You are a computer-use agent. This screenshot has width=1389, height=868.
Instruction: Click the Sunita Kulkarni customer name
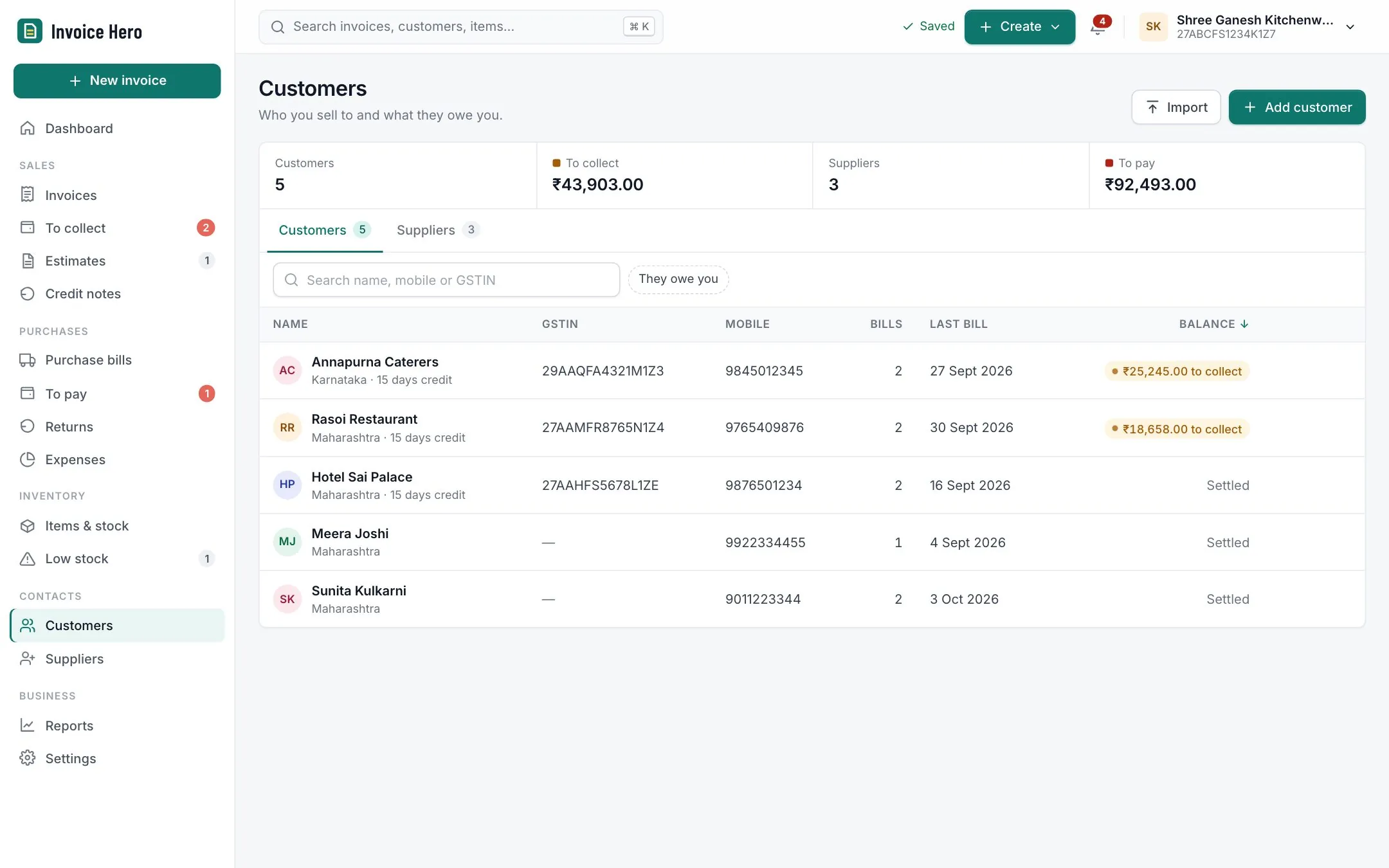tap(359, 591)
